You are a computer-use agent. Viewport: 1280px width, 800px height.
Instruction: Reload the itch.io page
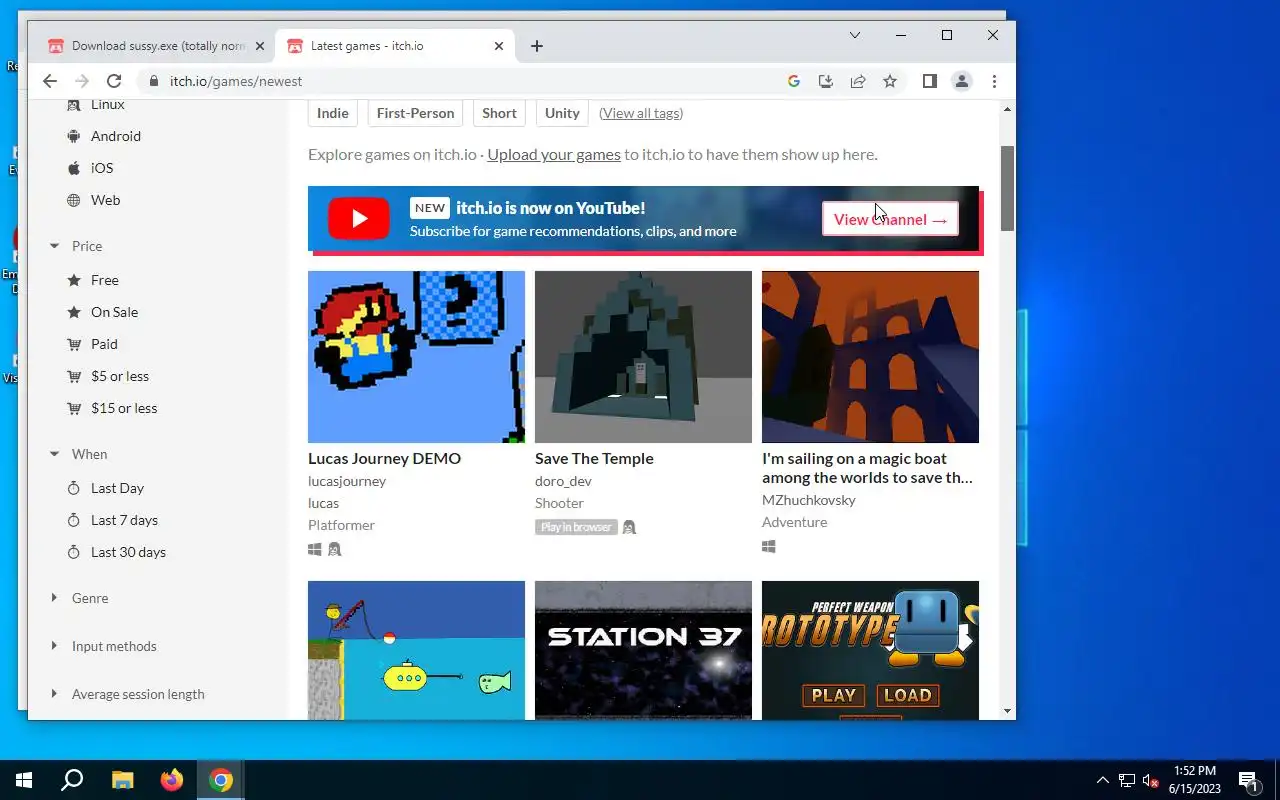[x=114, y=81]
